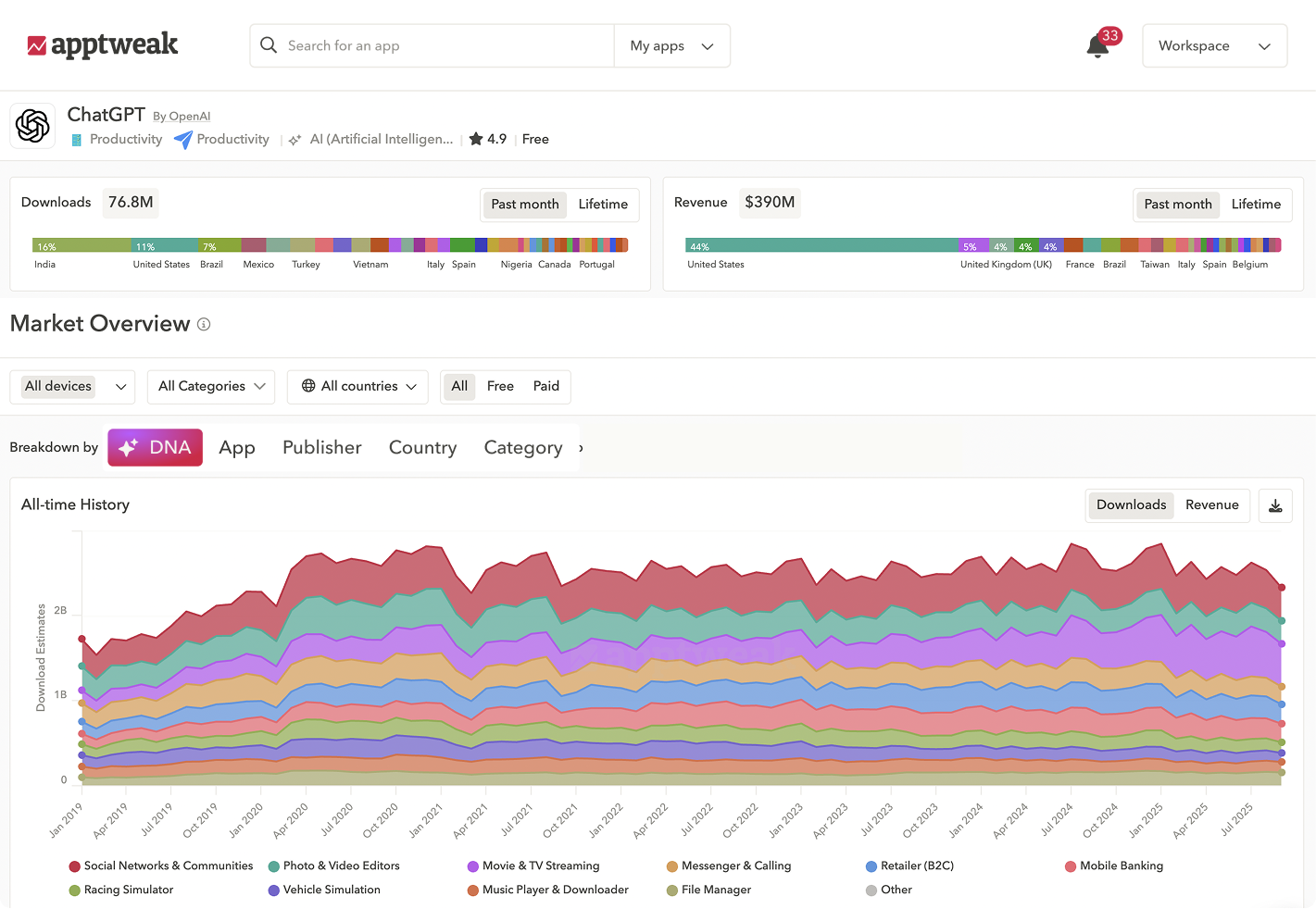Download the All-time History chart
Image resolution: width=1316 pixels, height=909 pixels.
coord(1275,505)
